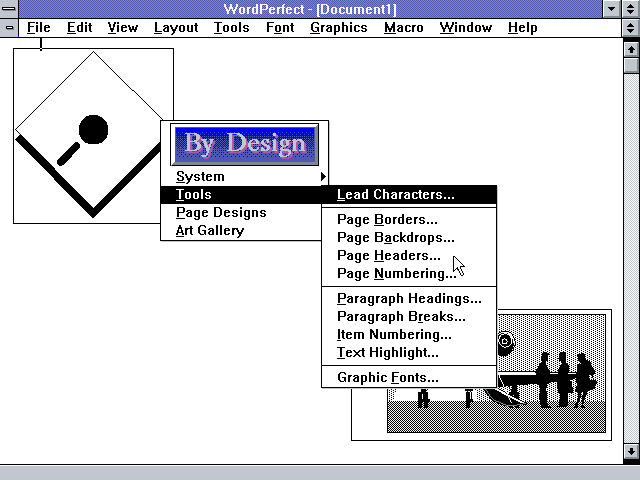The height and width of the screenshot is (480, 640).
Task: Open the Graphics menu
Action: (338, 28)
